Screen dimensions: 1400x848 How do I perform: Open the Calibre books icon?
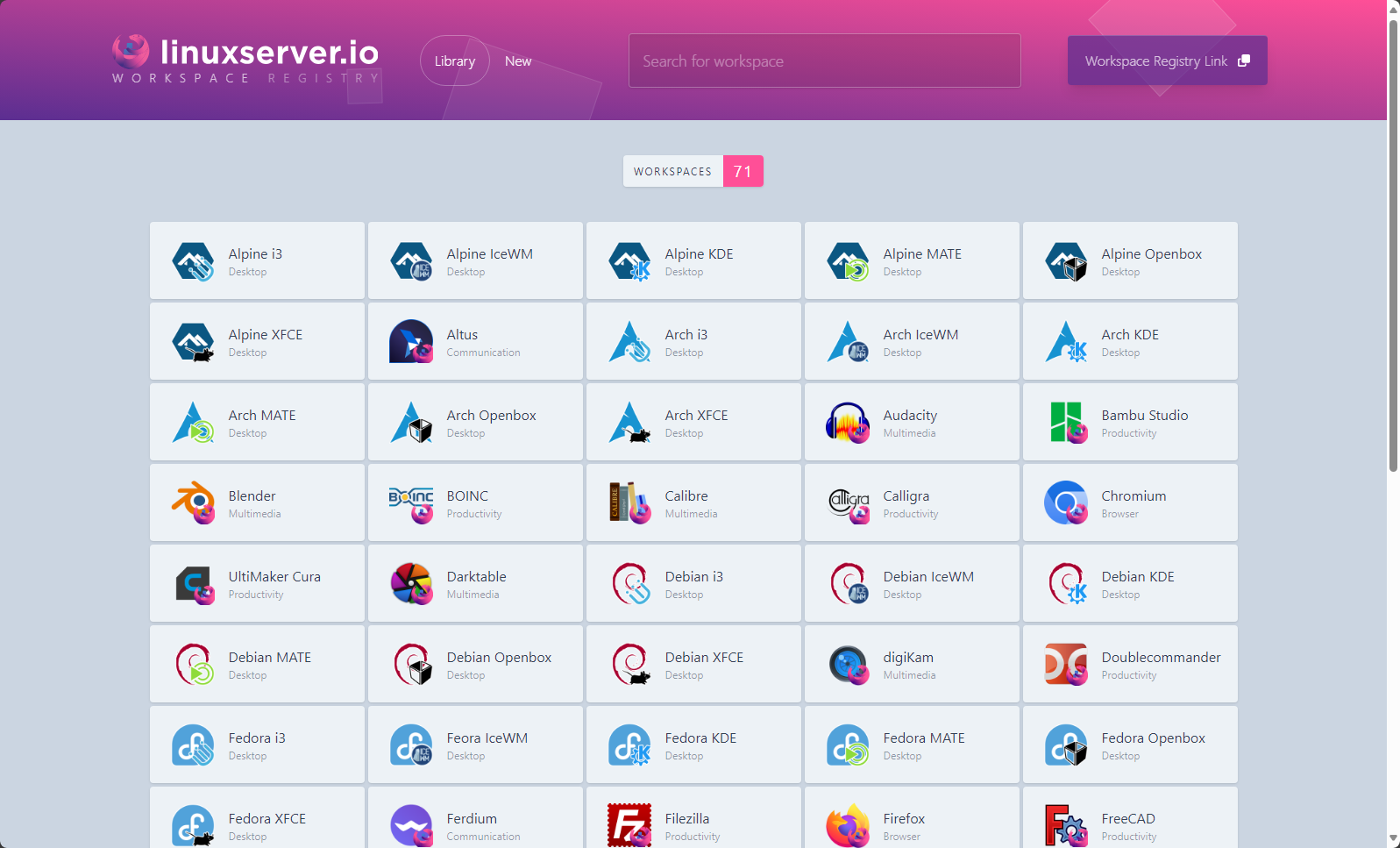(629, 502)
